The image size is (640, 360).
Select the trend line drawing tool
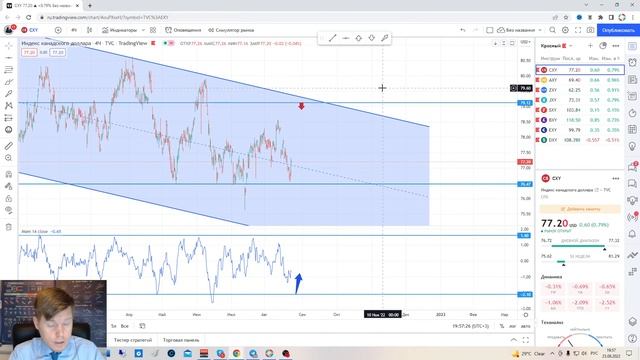[x=9, y=58]
